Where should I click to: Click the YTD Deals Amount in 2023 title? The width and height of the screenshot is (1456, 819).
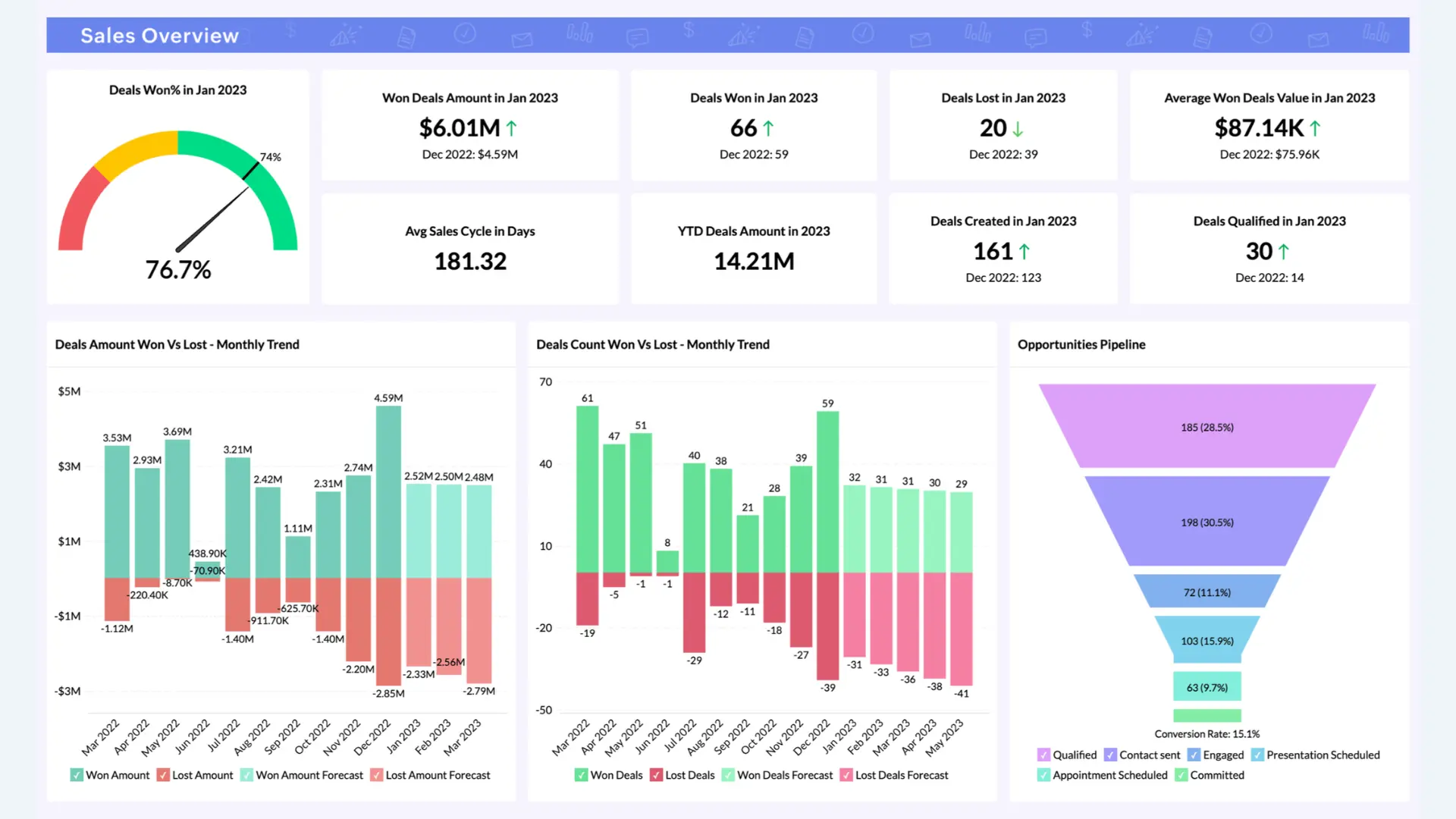754,231
